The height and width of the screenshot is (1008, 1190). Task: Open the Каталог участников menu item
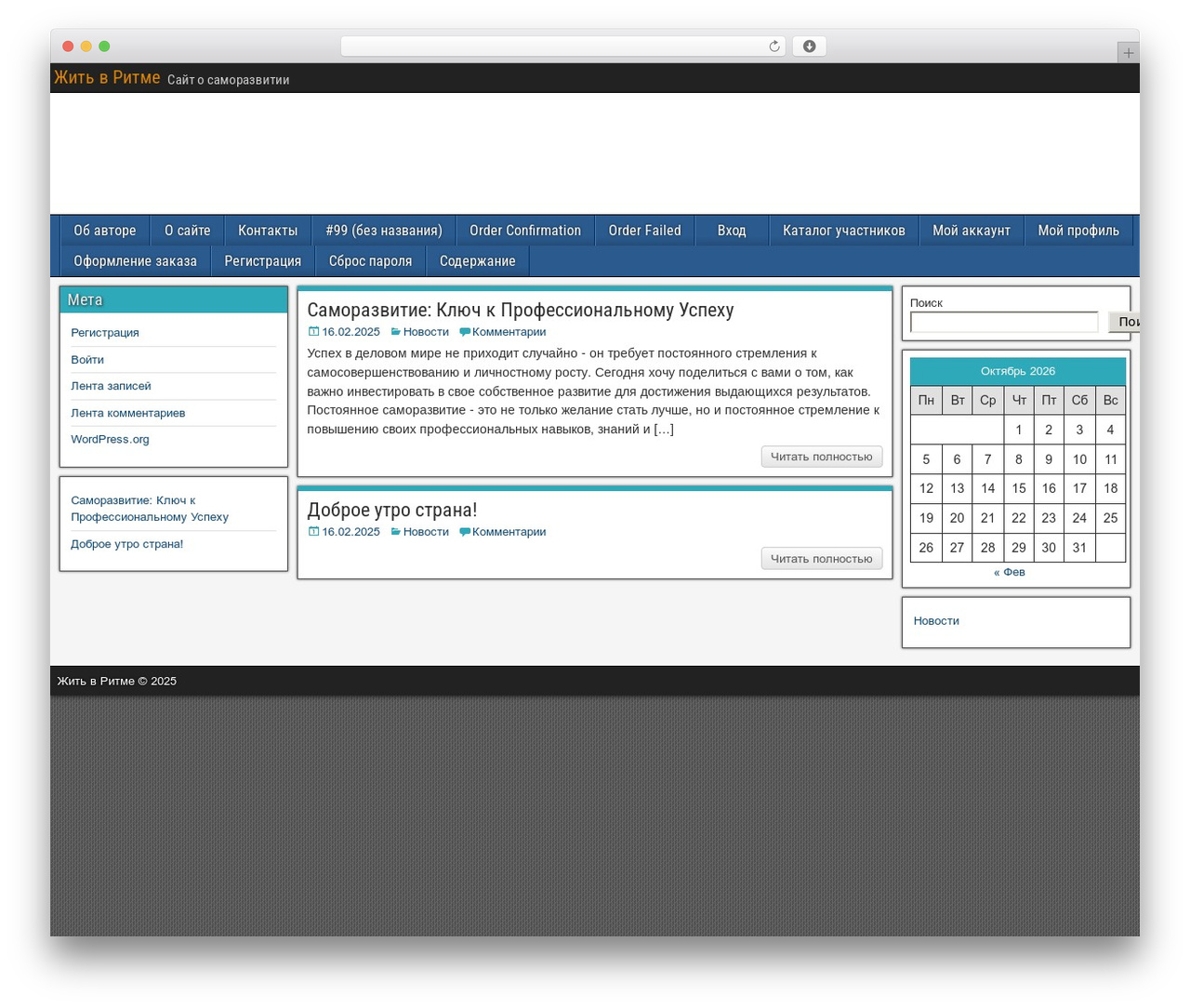843,231
